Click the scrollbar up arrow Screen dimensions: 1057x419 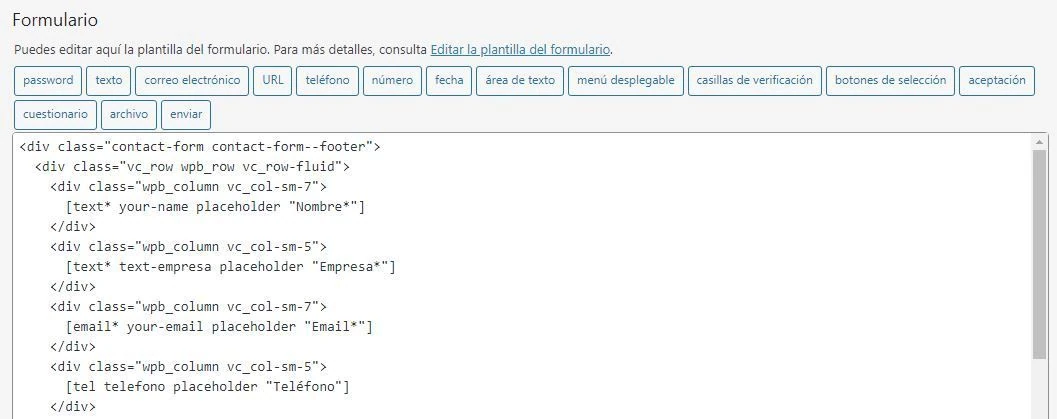(x=1040, y=143)
